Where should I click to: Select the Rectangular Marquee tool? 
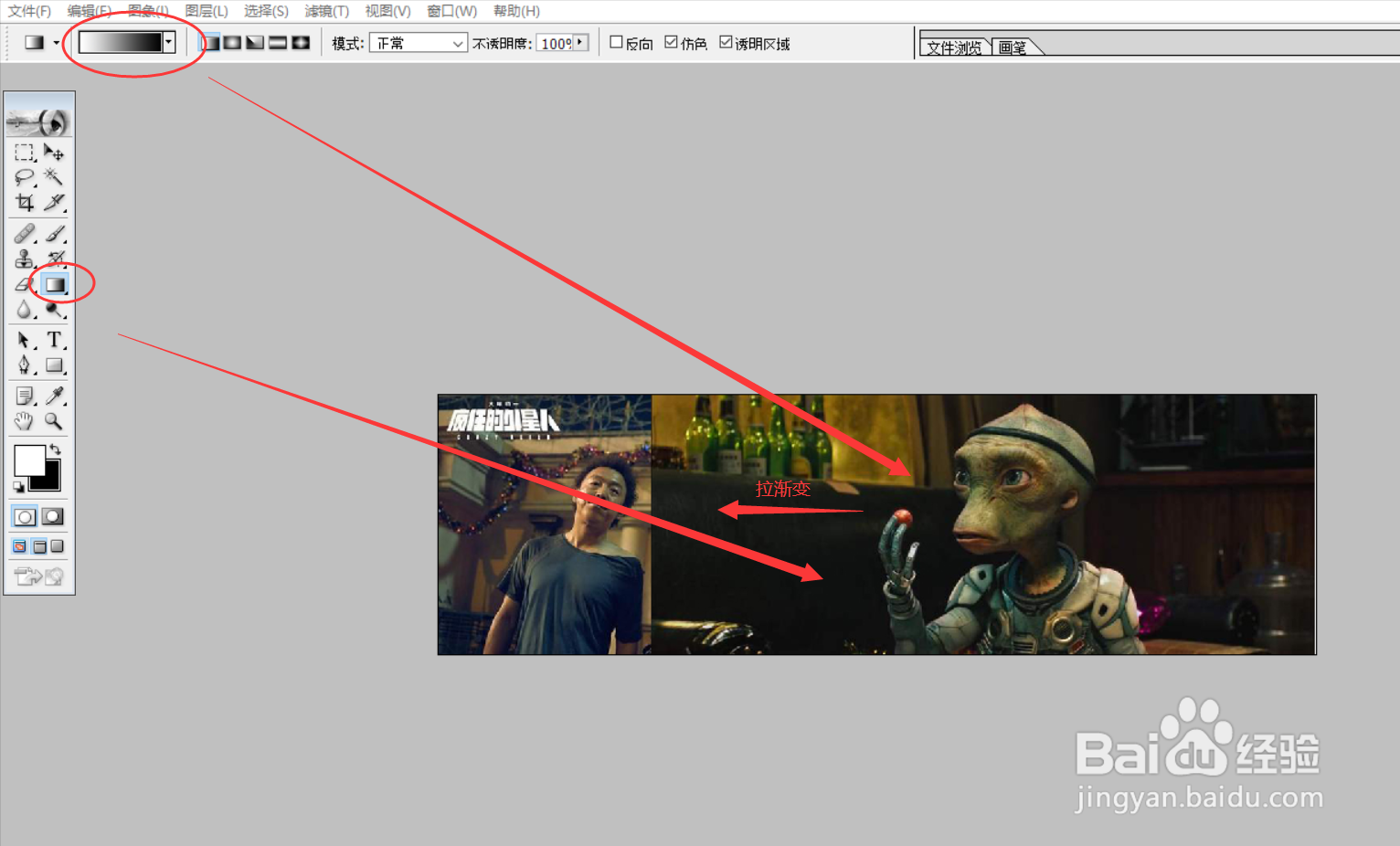click(x=25, y=152)
